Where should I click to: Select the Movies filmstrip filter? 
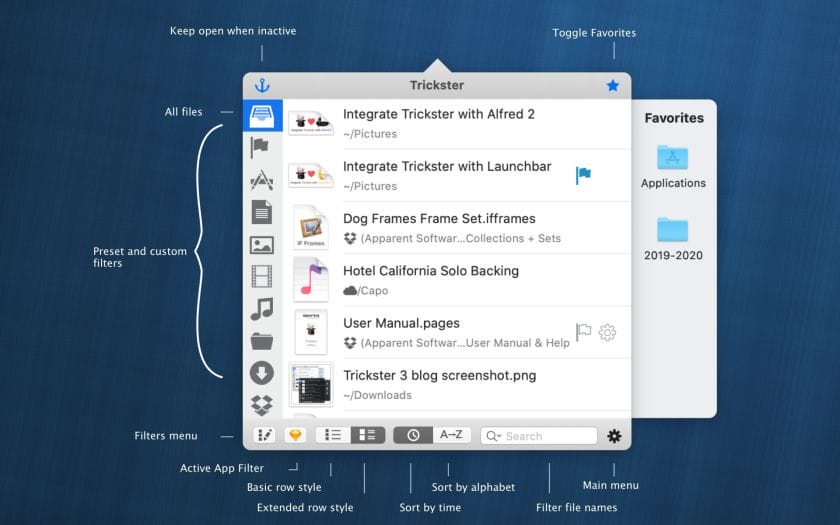tap(261, 277)
